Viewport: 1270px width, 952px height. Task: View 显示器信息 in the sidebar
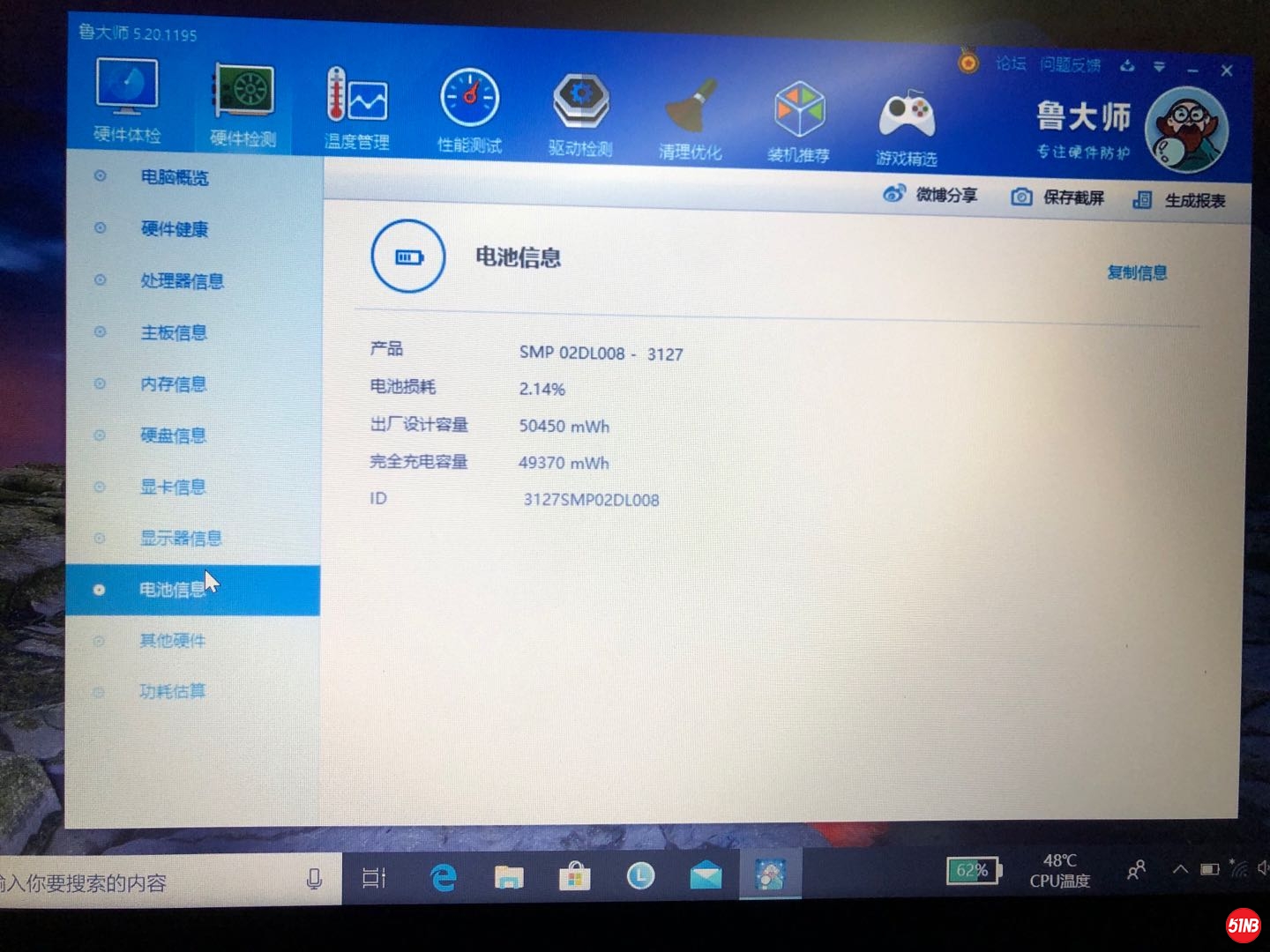pos(180,538)
